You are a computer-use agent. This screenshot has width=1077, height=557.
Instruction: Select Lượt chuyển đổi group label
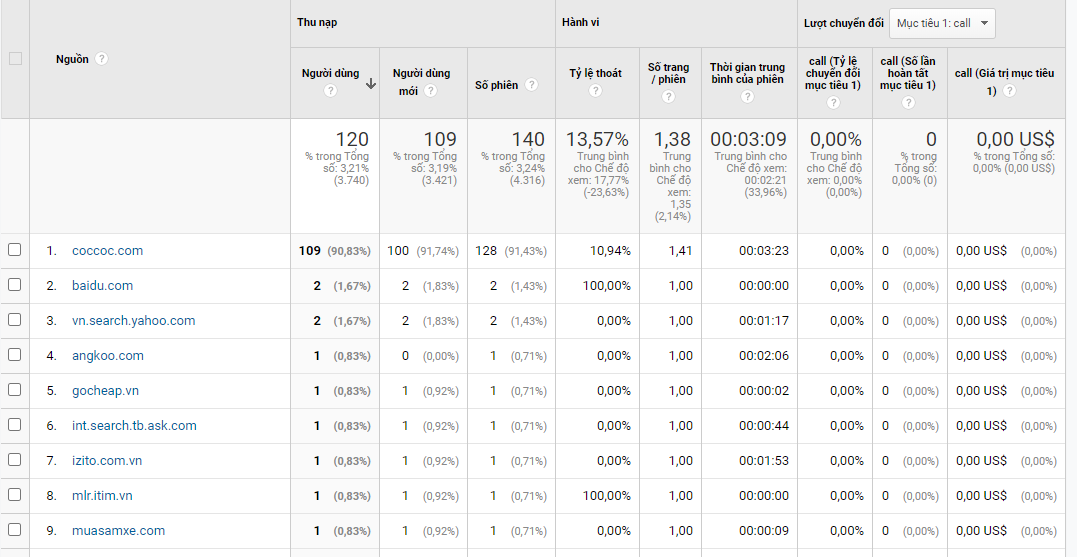coord(843,23)
